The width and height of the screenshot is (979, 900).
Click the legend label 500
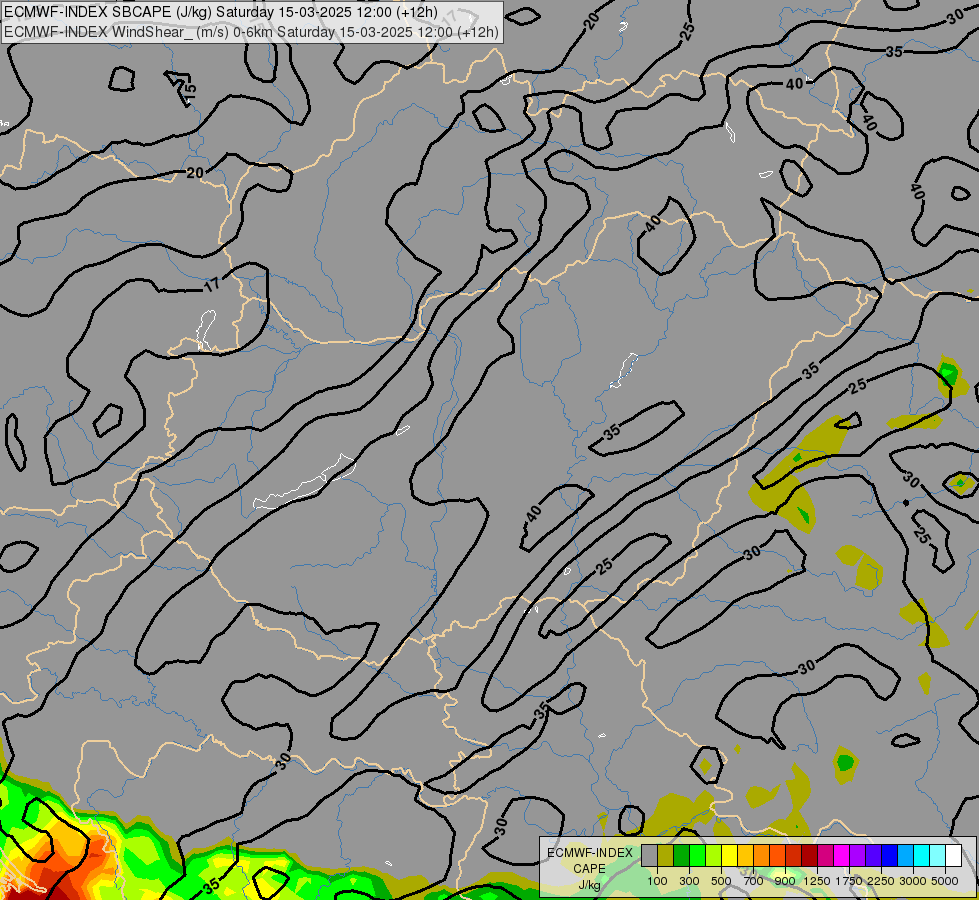[x=721, y=881]
